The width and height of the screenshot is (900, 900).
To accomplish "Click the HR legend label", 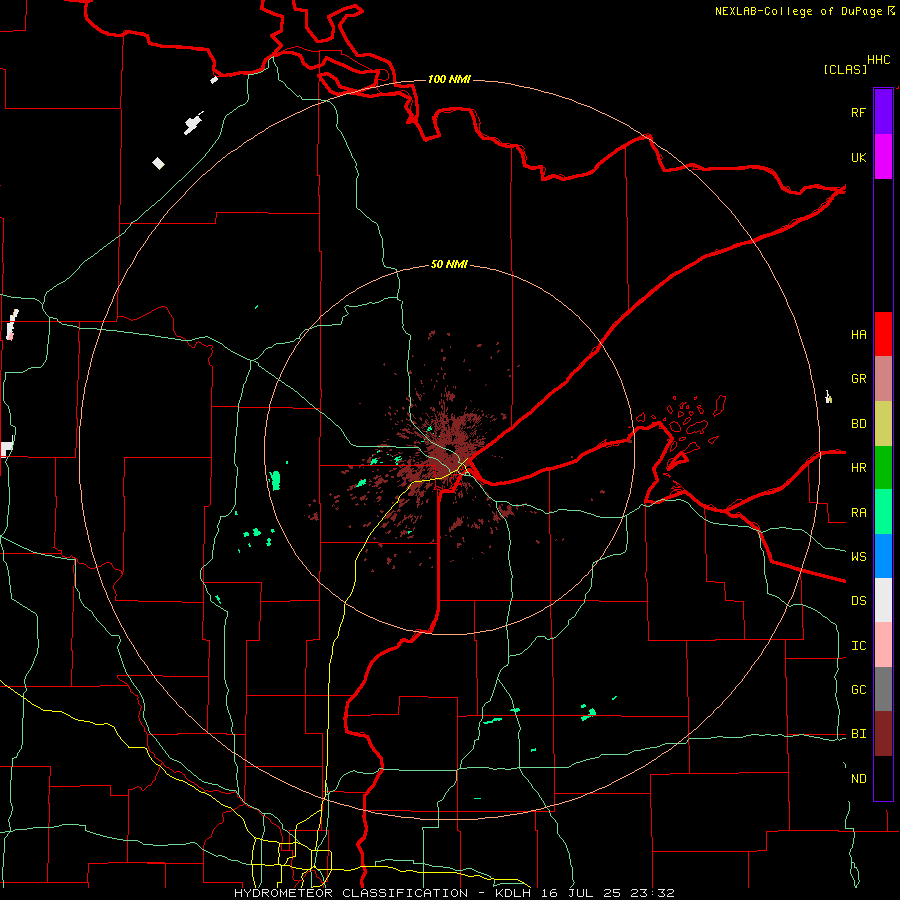I will (x=858, y=468).
